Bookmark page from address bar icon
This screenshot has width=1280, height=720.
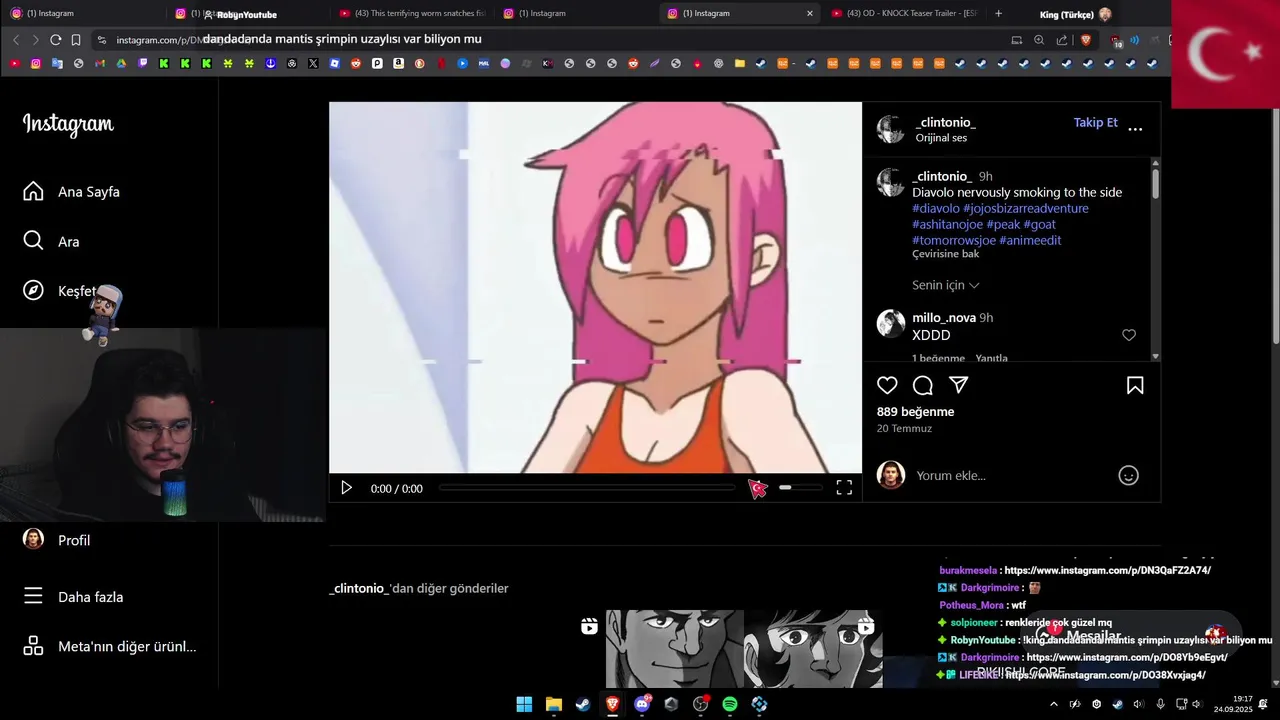[x=76, y=40]
